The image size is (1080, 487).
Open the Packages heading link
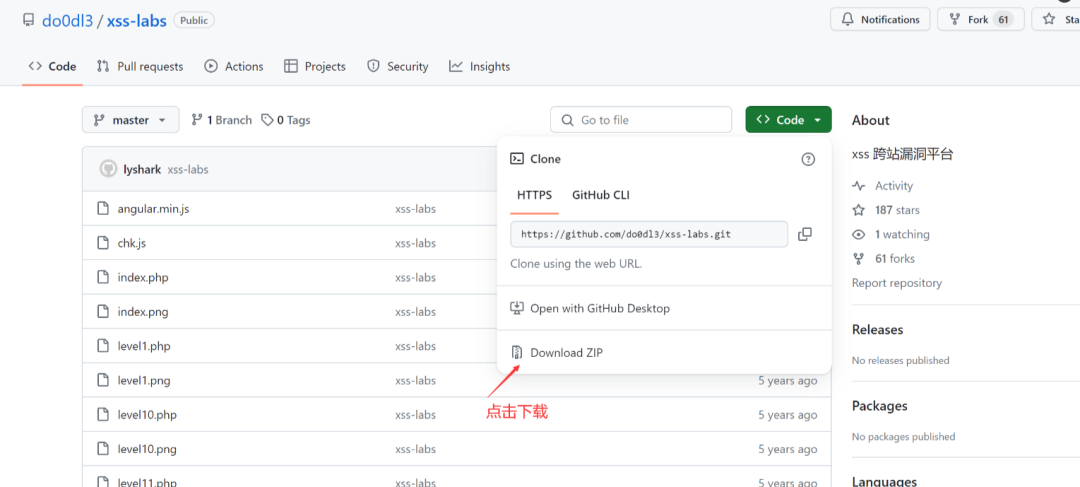point(880,406)
